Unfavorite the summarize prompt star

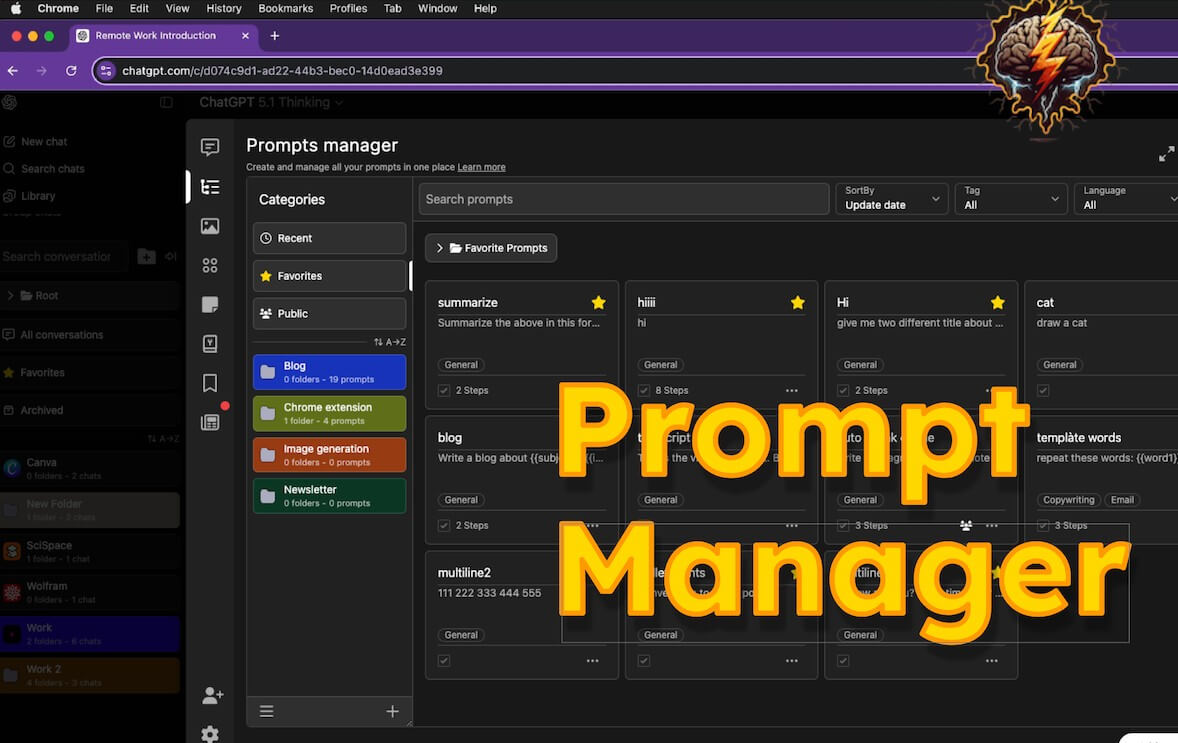pyautogui.click(x=598, y=302)
